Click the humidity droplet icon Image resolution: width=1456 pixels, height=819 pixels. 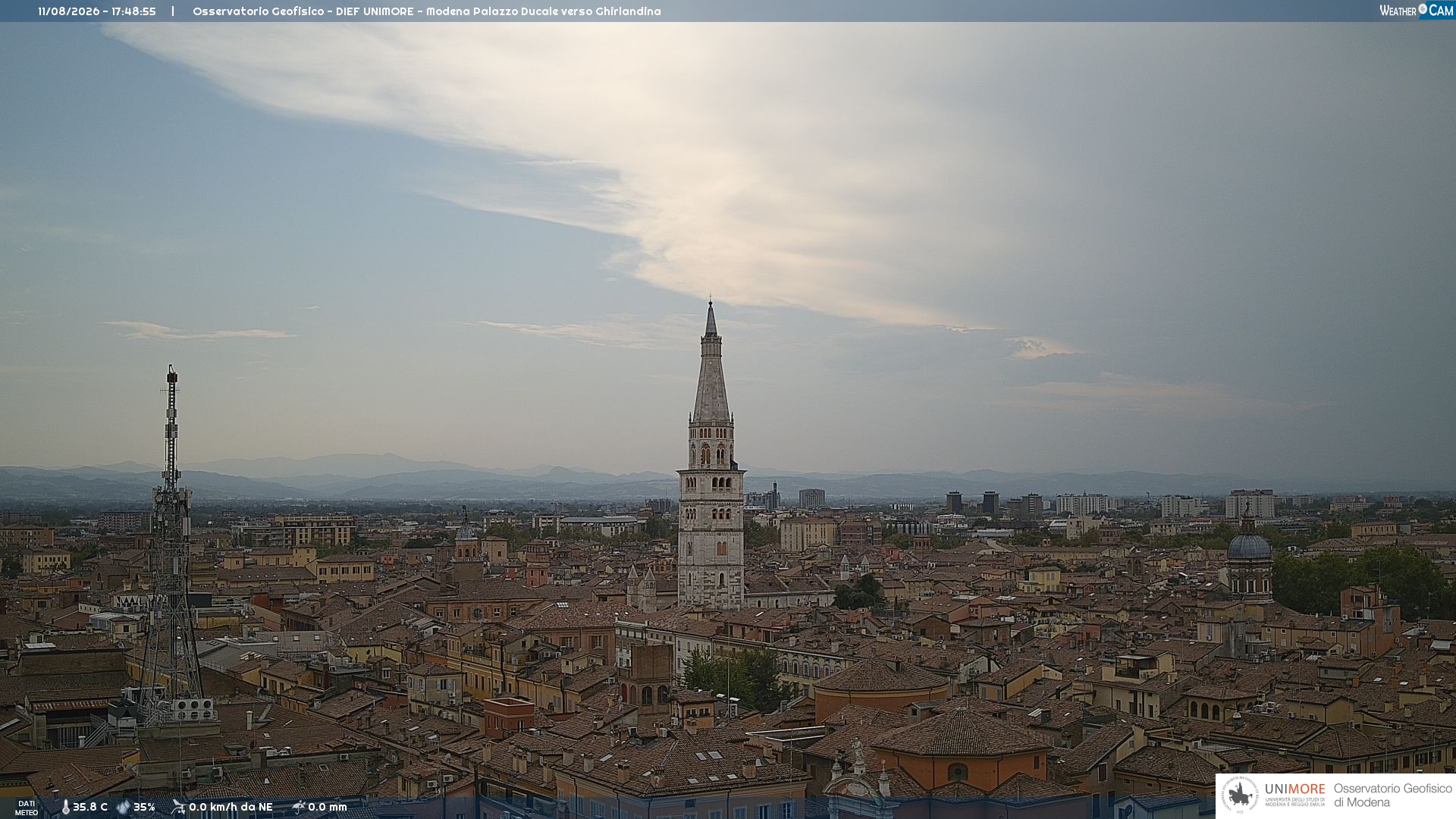tap(124, 807)
